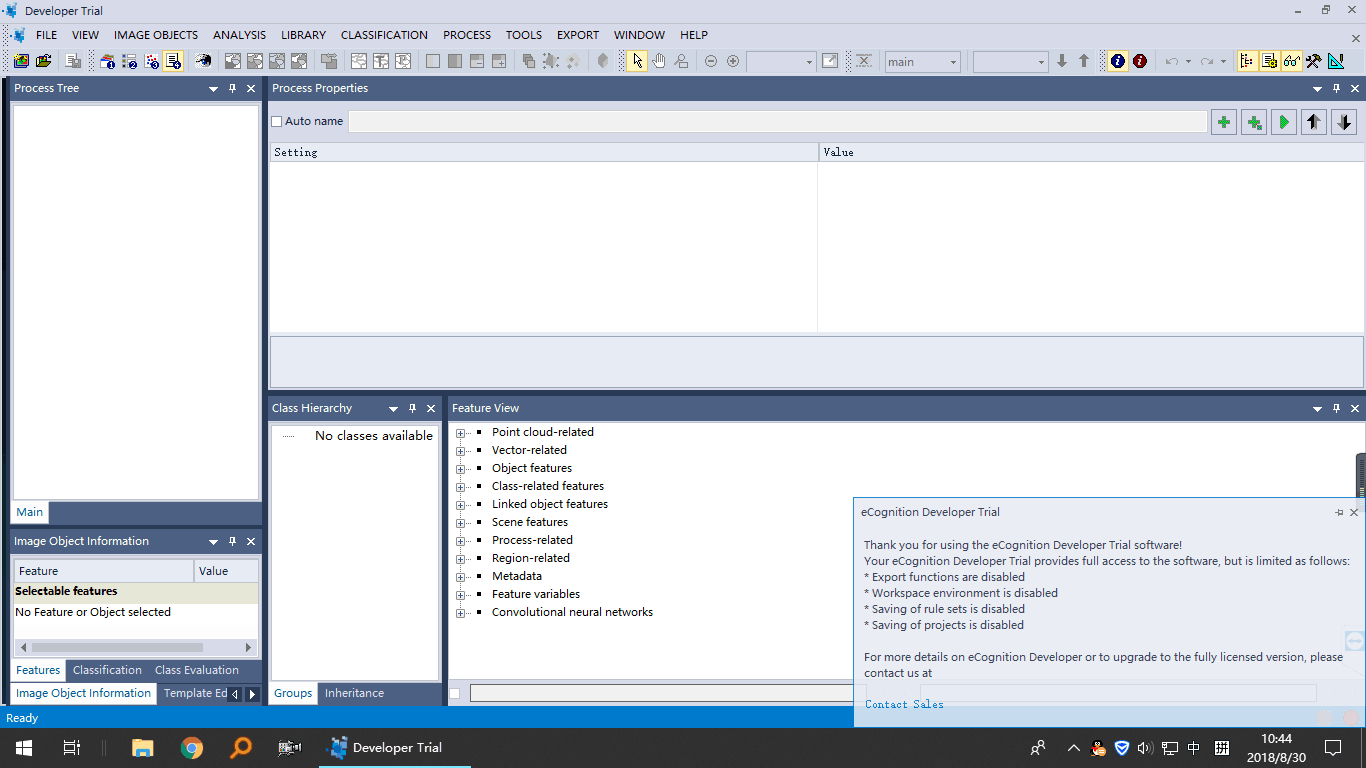This screenshot has width=1366, height=768.
Task: Move process down with the down arrow button
Action: click(1344, 122)
